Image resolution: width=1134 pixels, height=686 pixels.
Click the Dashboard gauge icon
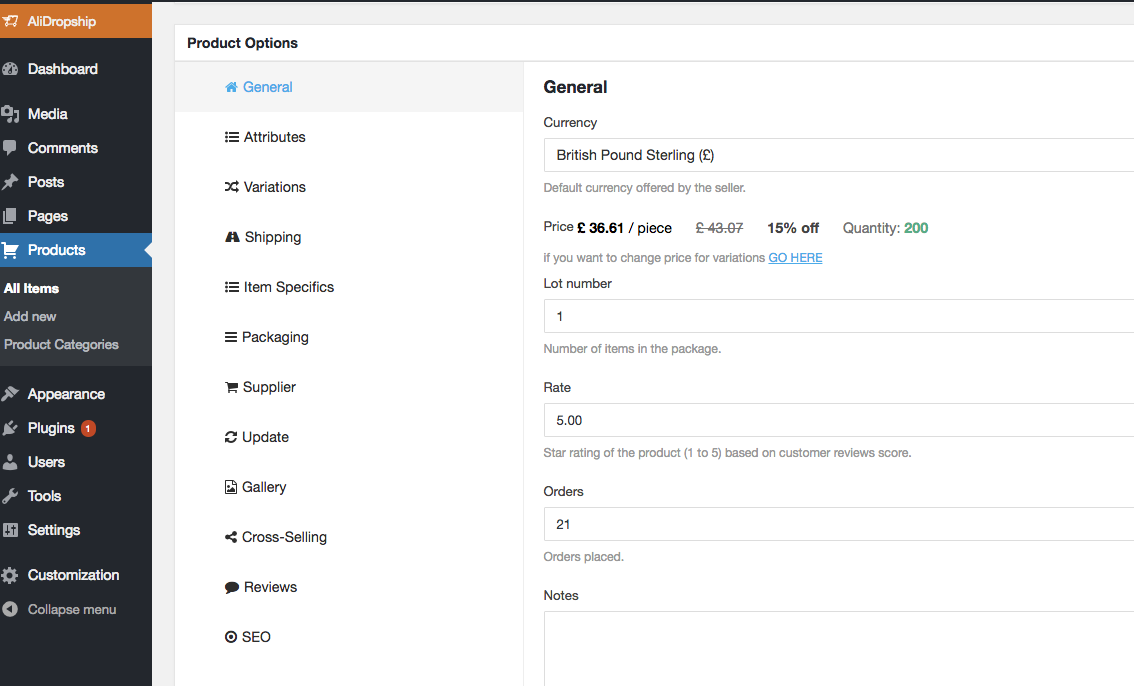click(10, 69)
